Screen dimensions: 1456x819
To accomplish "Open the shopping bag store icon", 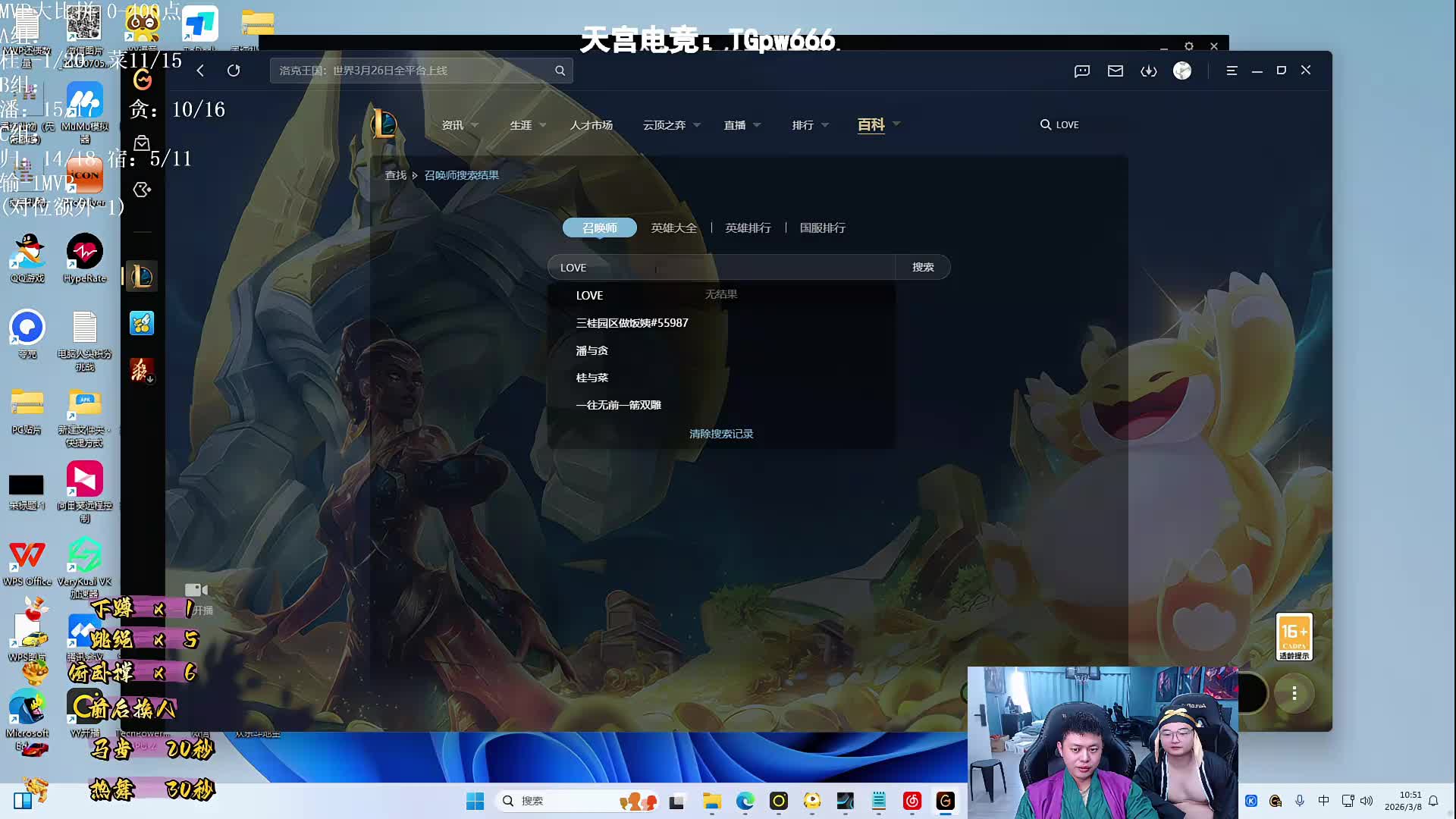I will tap(142, 143).
